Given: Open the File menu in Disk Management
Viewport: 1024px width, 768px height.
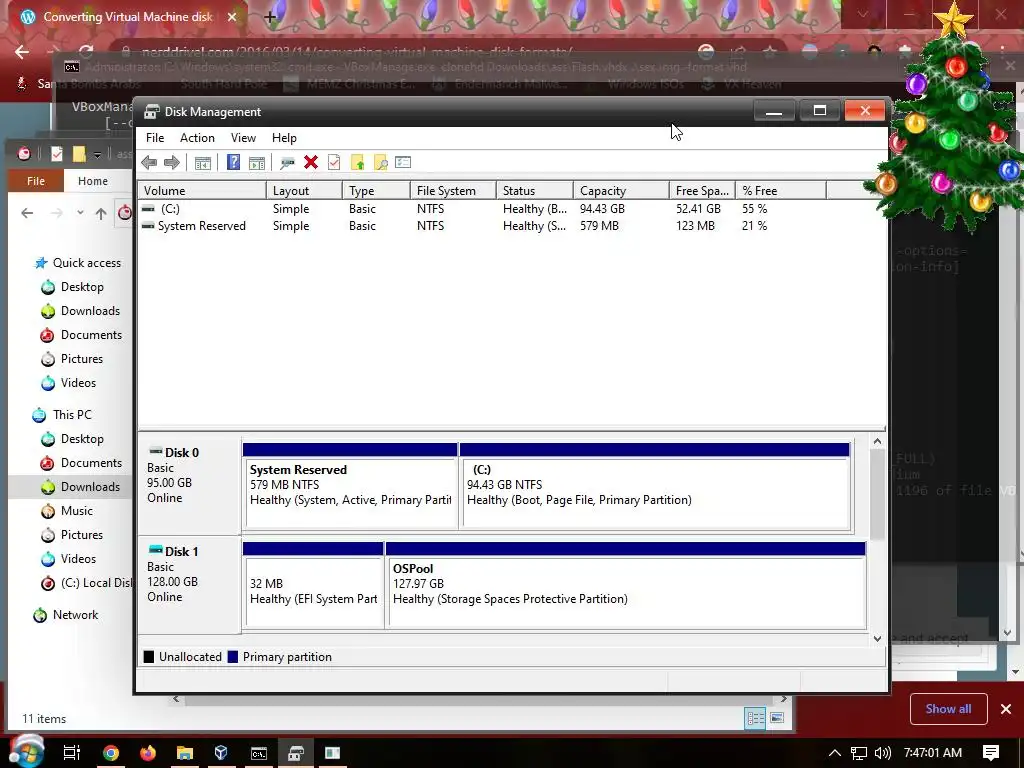Looking at the screenshot, I should [x=155, y=138].
